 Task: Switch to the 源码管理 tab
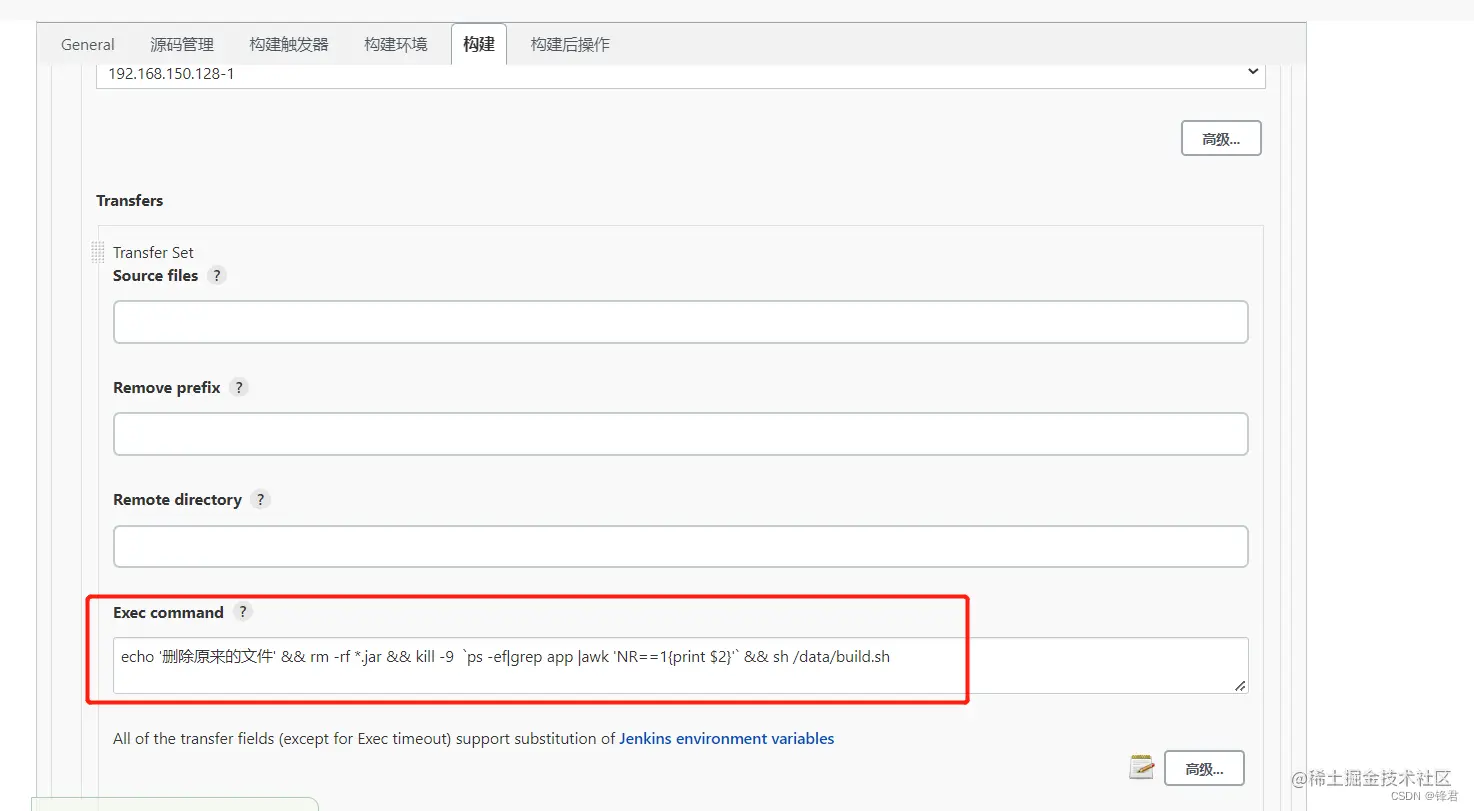182,44
